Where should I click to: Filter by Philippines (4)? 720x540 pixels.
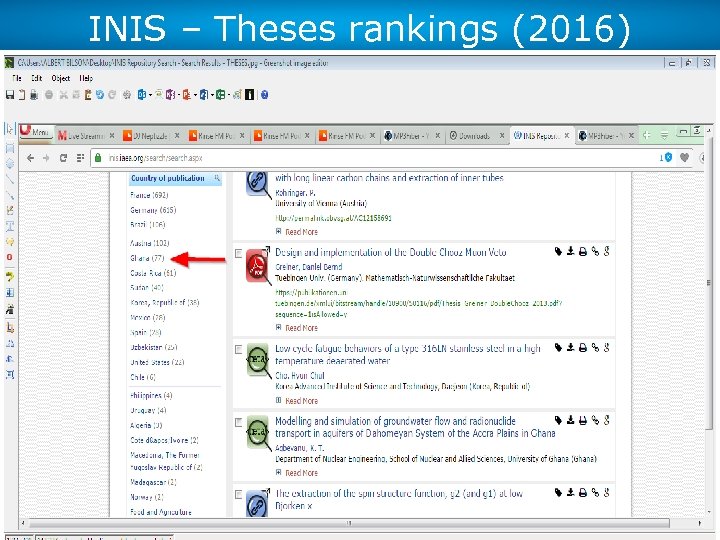[x=151, y=395]
